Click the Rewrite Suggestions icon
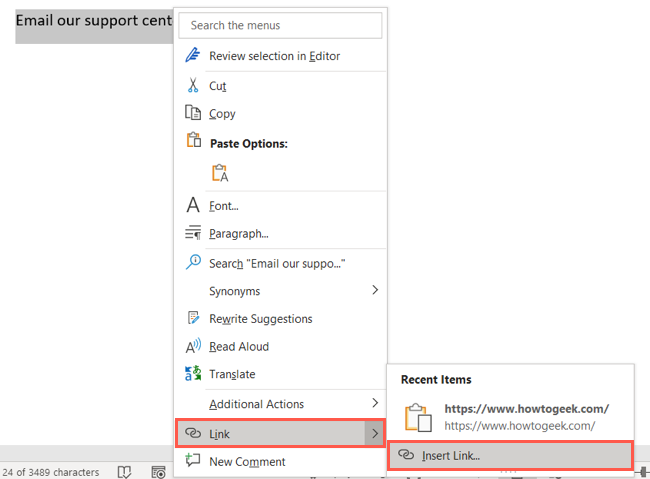The width and height of the screenshot is (650, 479). 193,319
